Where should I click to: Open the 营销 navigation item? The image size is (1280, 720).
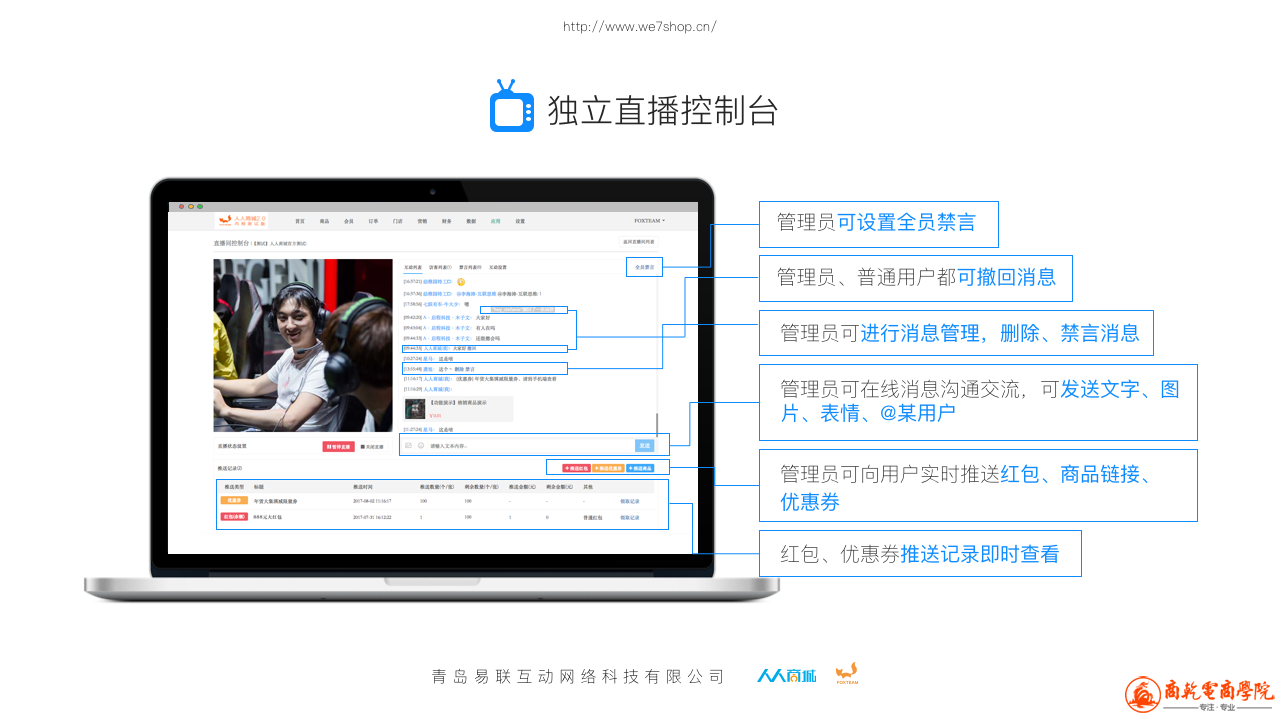tap(422, 221)
